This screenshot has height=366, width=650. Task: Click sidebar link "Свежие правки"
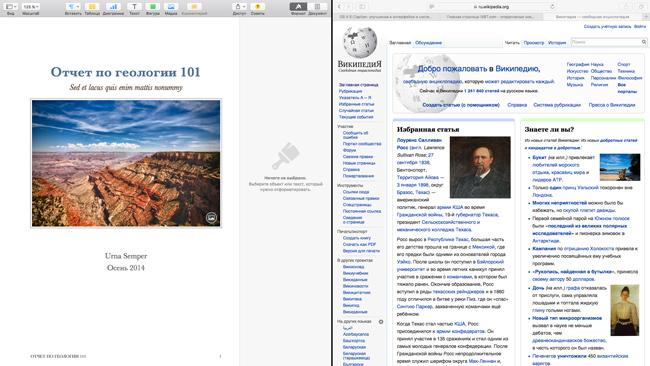click(358, 157)
